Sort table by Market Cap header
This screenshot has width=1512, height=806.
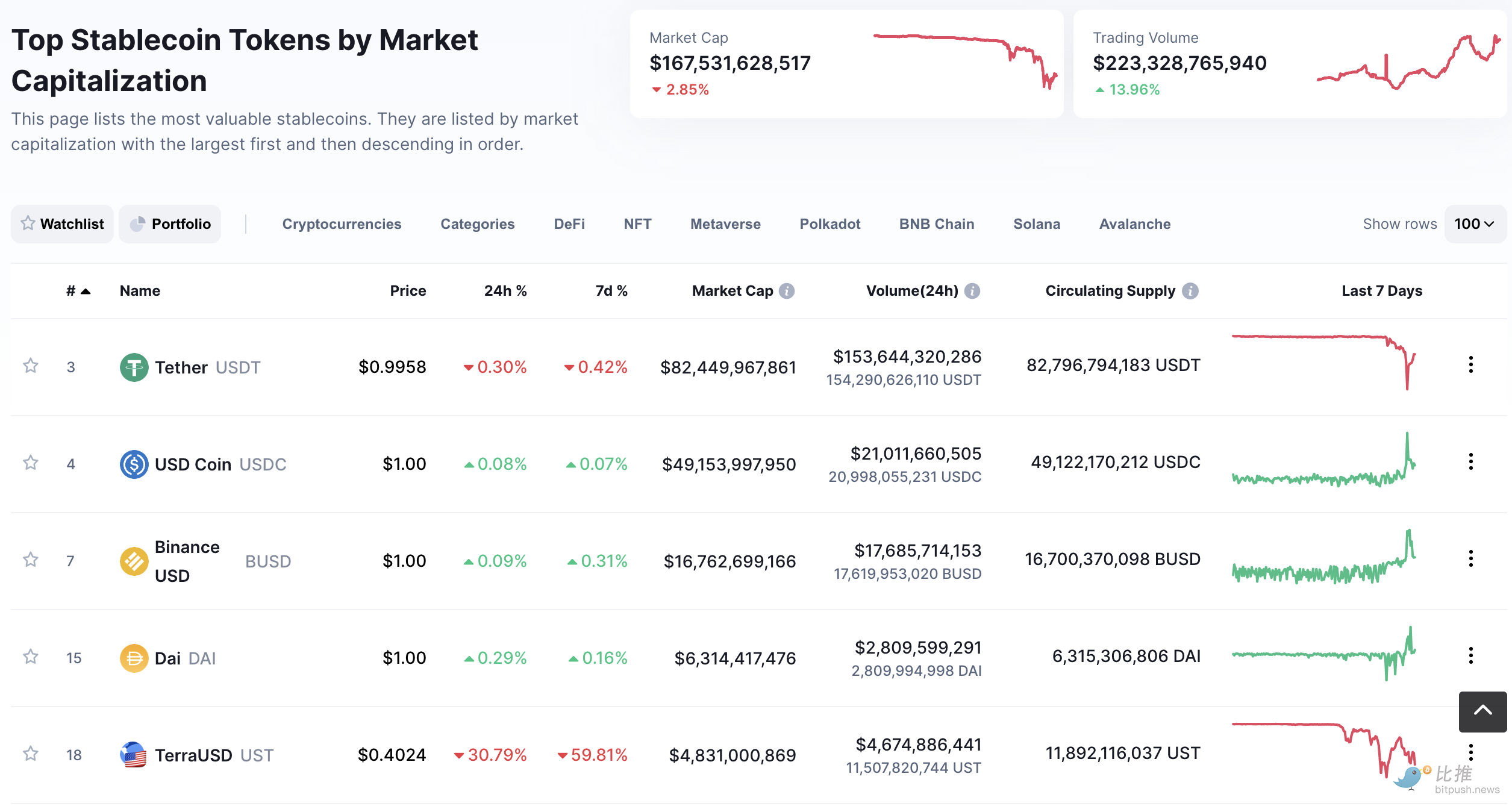click(x=733, y=291)
